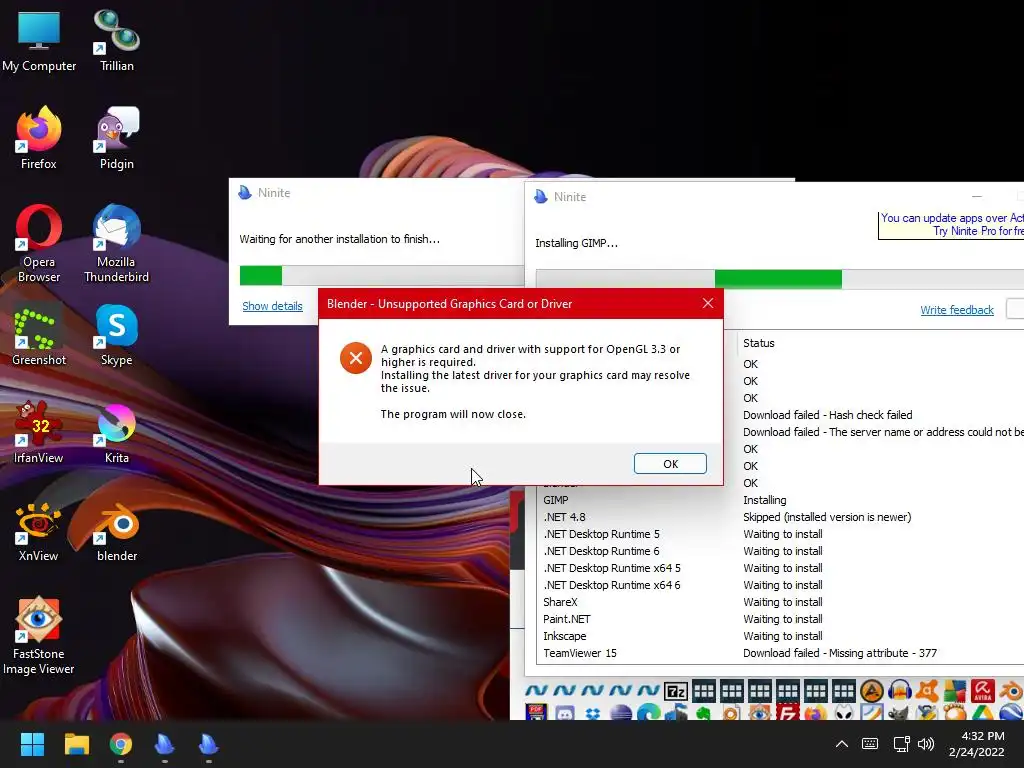Open XnView desktop shortcut
This screenshot has width=1024, height=768.
pos(39,532)
